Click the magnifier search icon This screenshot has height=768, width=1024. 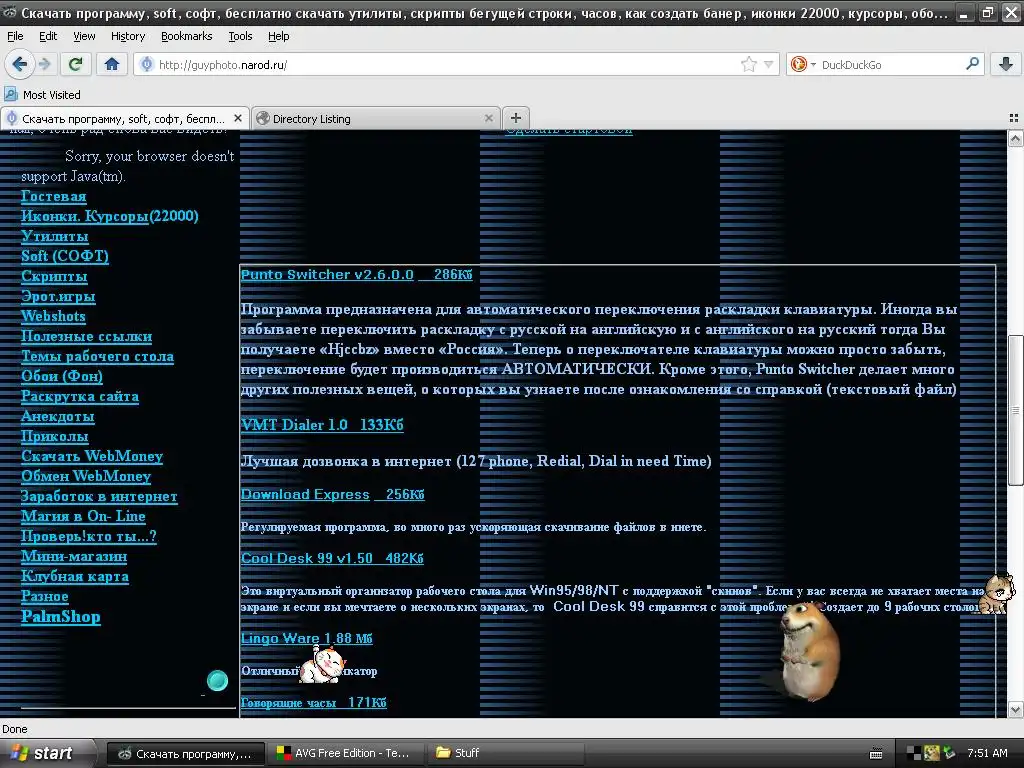pyautogui.click(x=972, y=64)
